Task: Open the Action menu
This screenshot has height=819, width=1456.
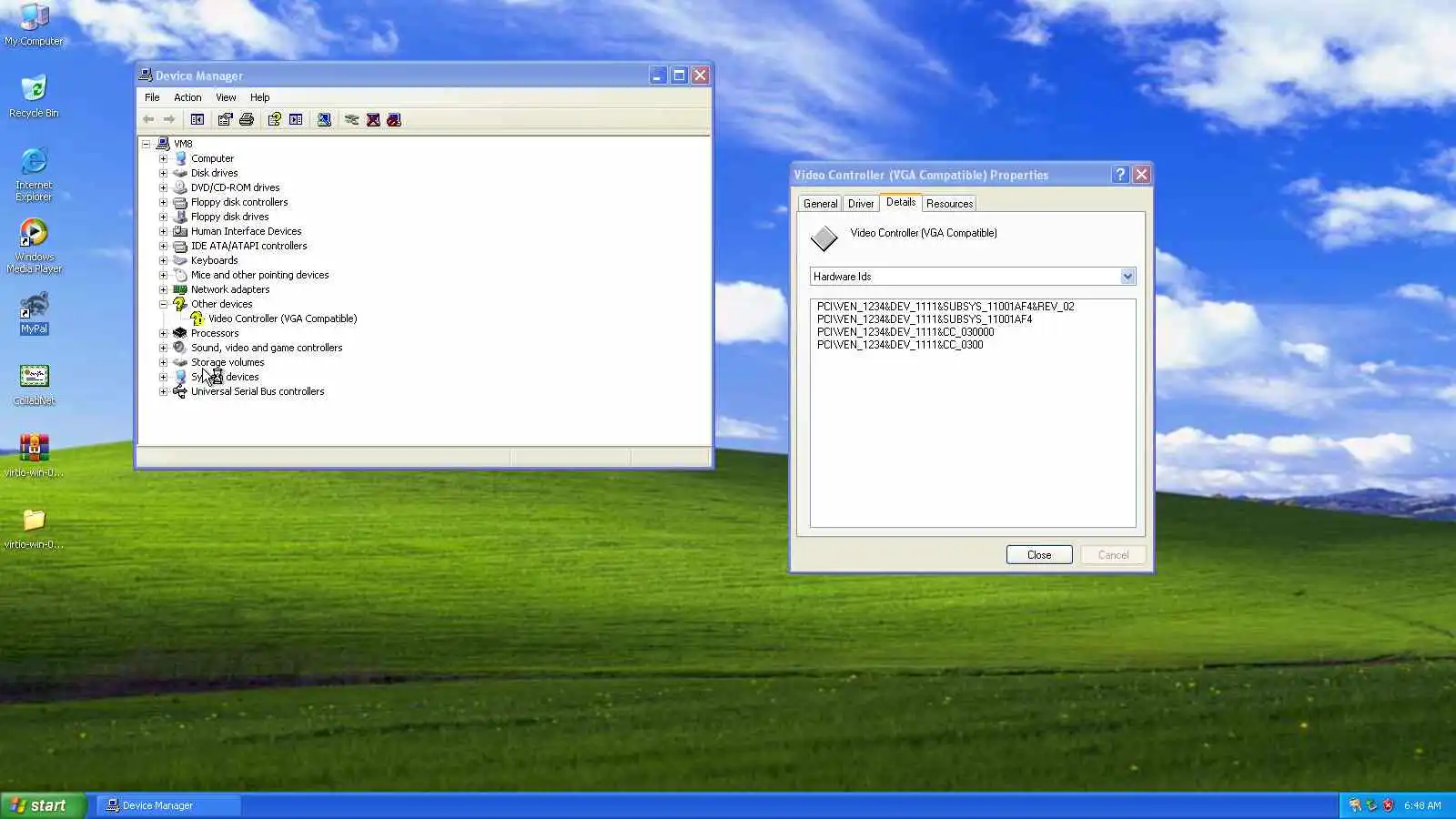Action: click(187, 97)
